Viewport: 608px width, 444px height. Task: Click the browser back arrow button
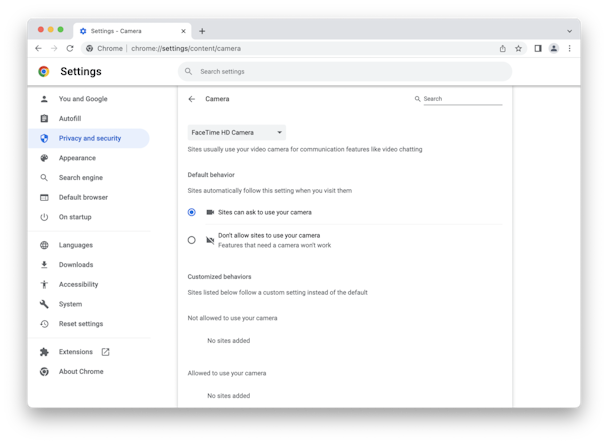pos(38,48)
